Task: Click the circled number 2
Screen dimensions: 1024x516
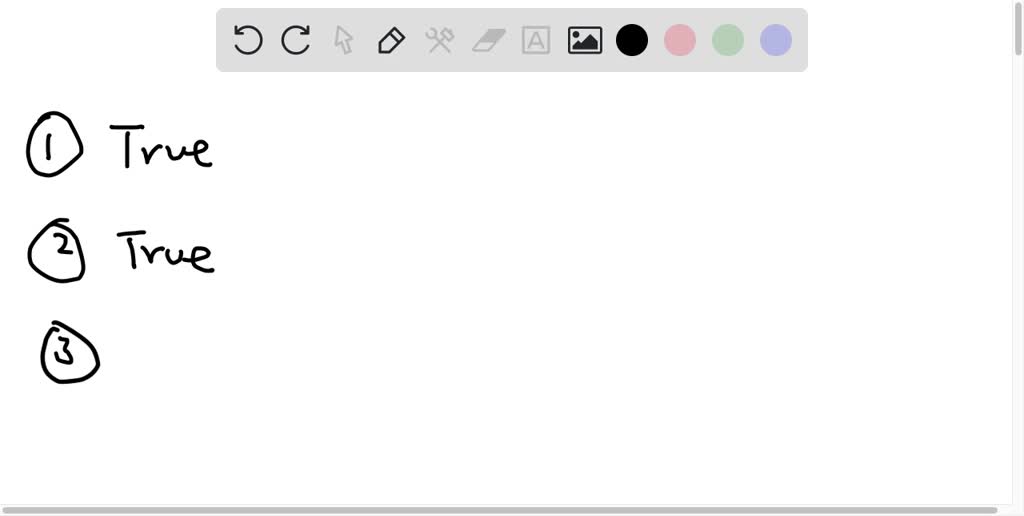Action: (x=57, y=251)
